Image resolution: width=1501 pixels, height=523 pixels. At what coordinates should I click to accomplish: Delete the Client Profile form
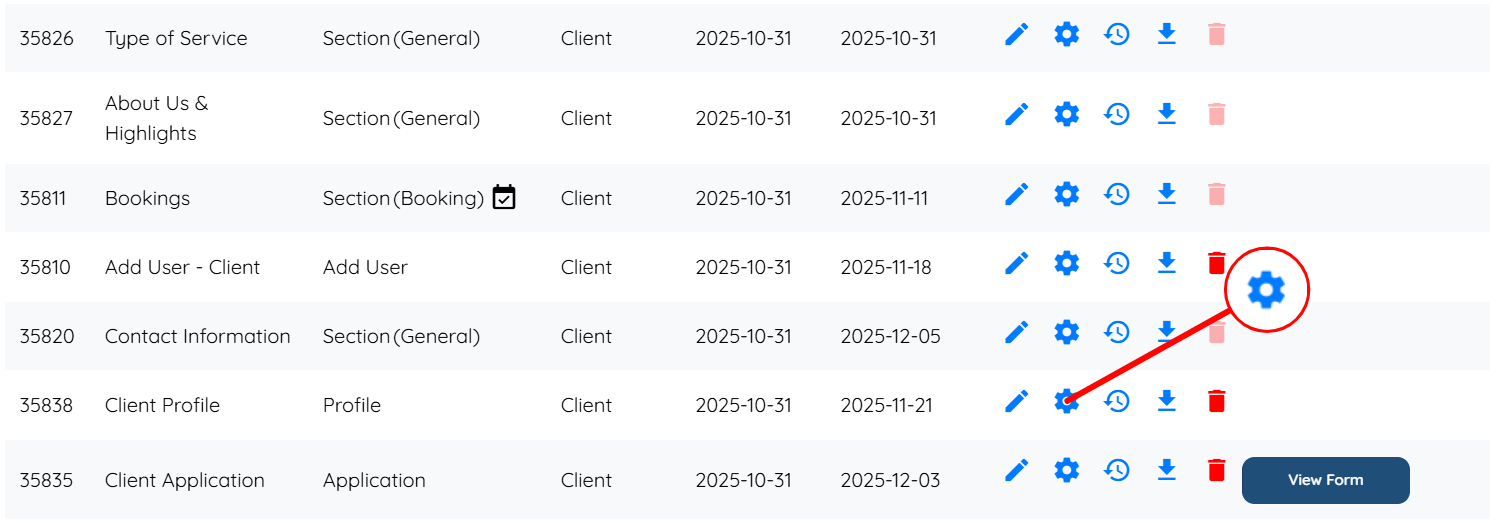[x=1216, y=401]
